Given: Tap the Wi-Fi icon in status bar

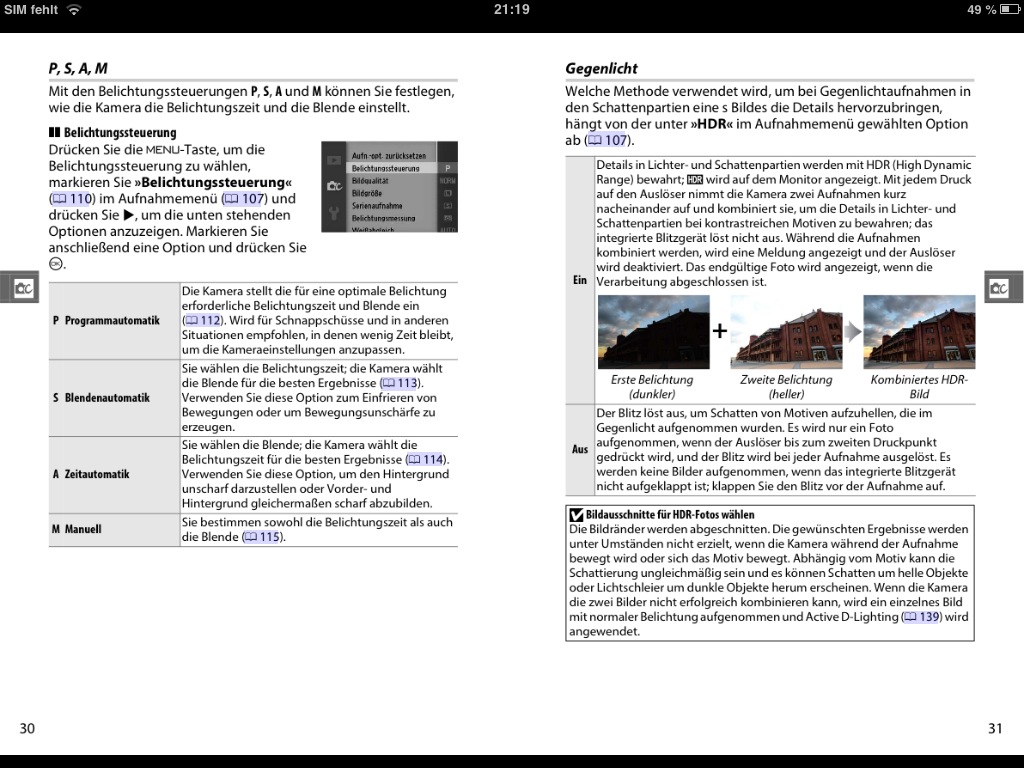Looking at the screenshot, I should point(74,10).
